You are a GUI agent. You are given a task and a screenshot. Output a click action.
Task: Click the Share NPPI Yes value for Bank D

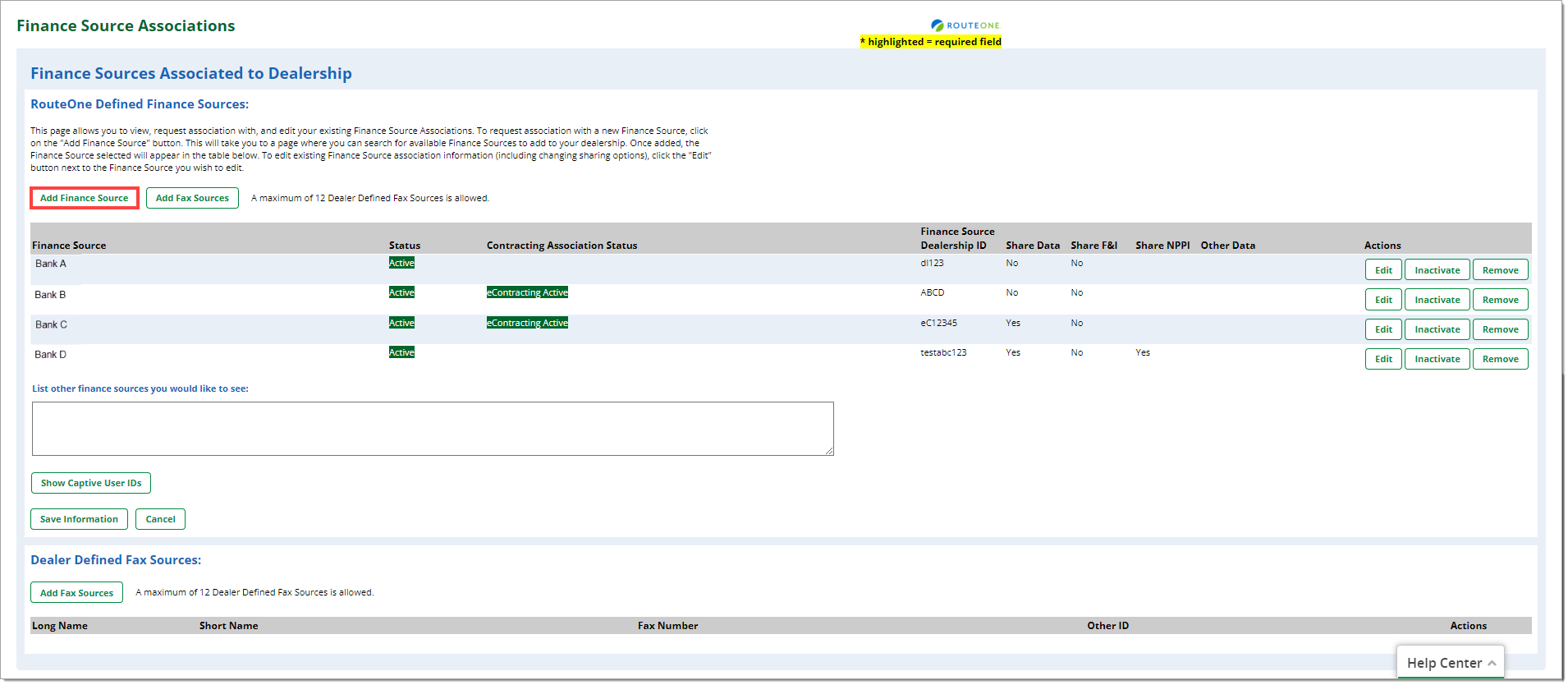[1143, 352]
